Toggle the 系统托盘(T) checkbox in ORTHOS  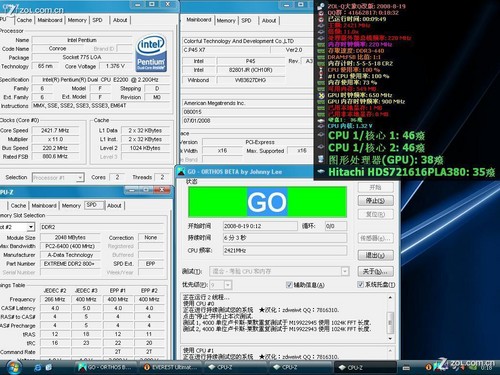point(360,284)
